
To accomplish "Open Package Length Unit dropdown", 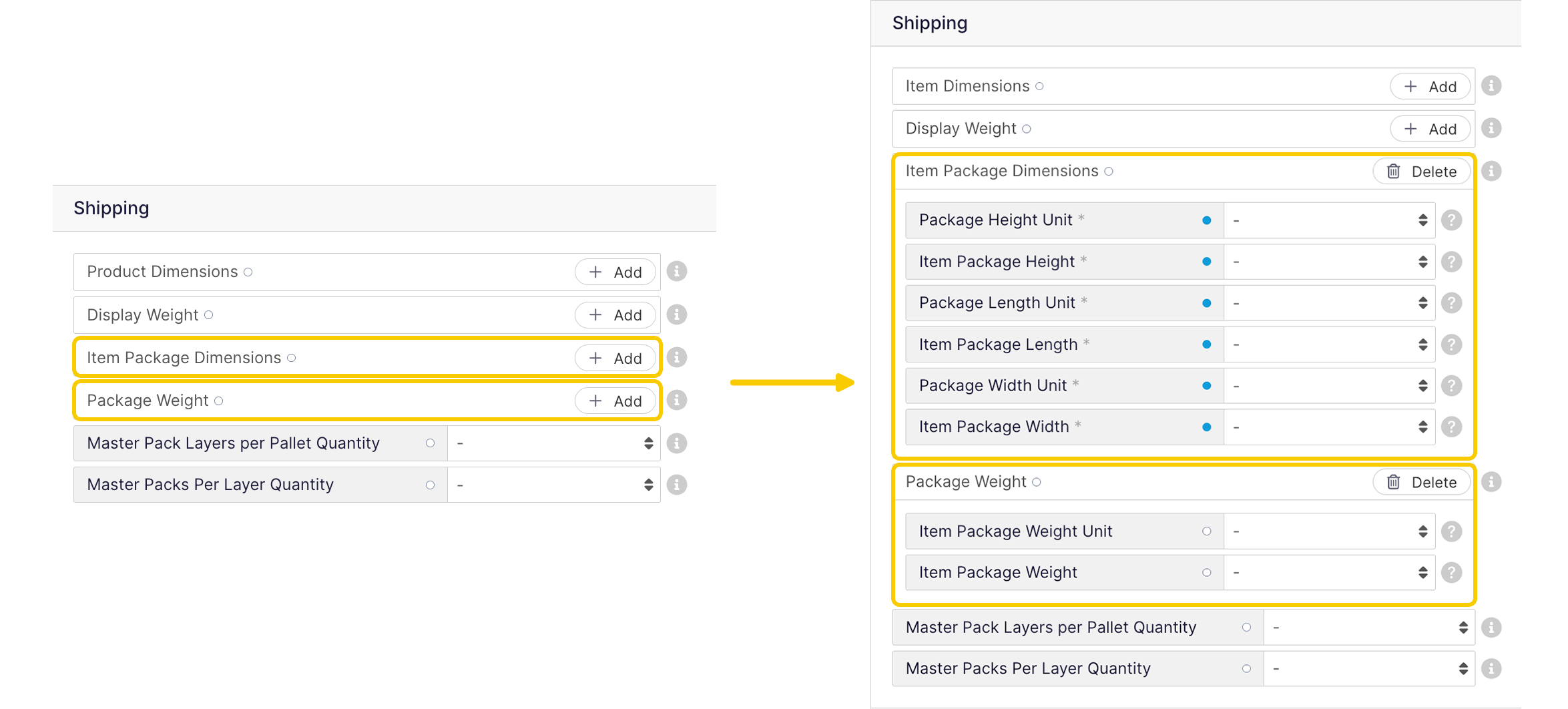I will point(1330,303).
